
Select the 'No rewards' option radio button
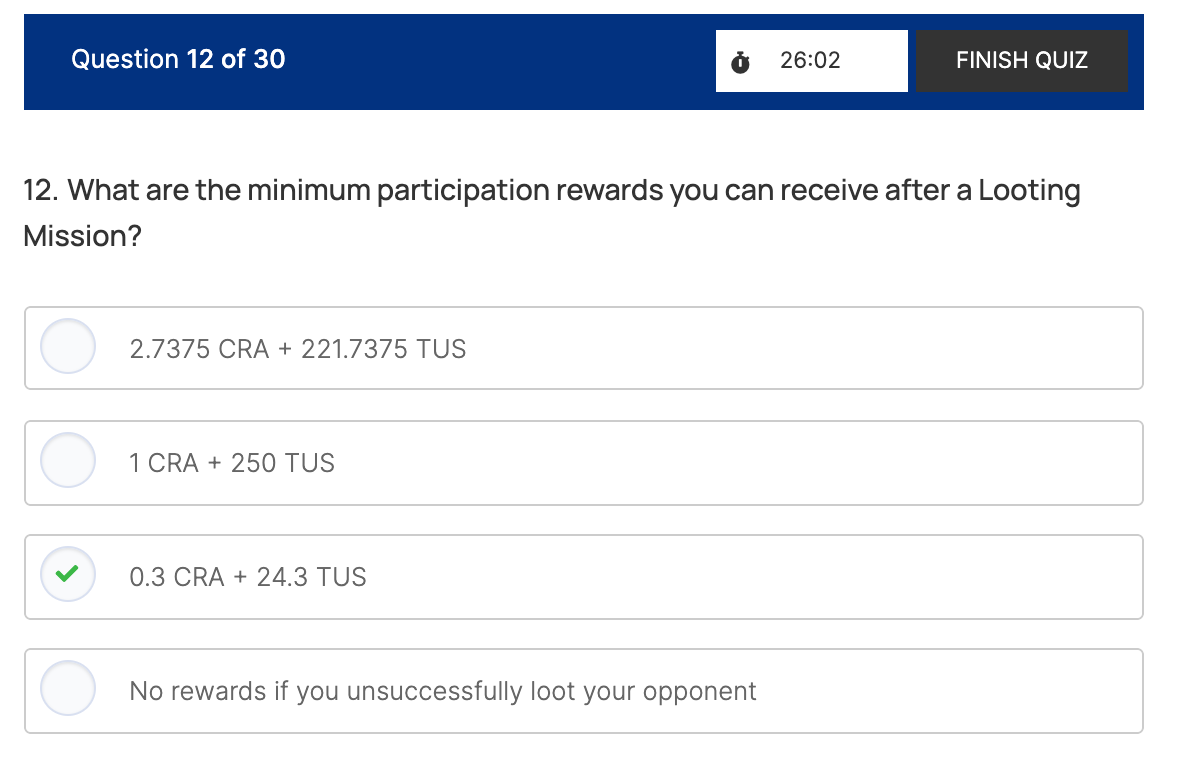point(68,689)
